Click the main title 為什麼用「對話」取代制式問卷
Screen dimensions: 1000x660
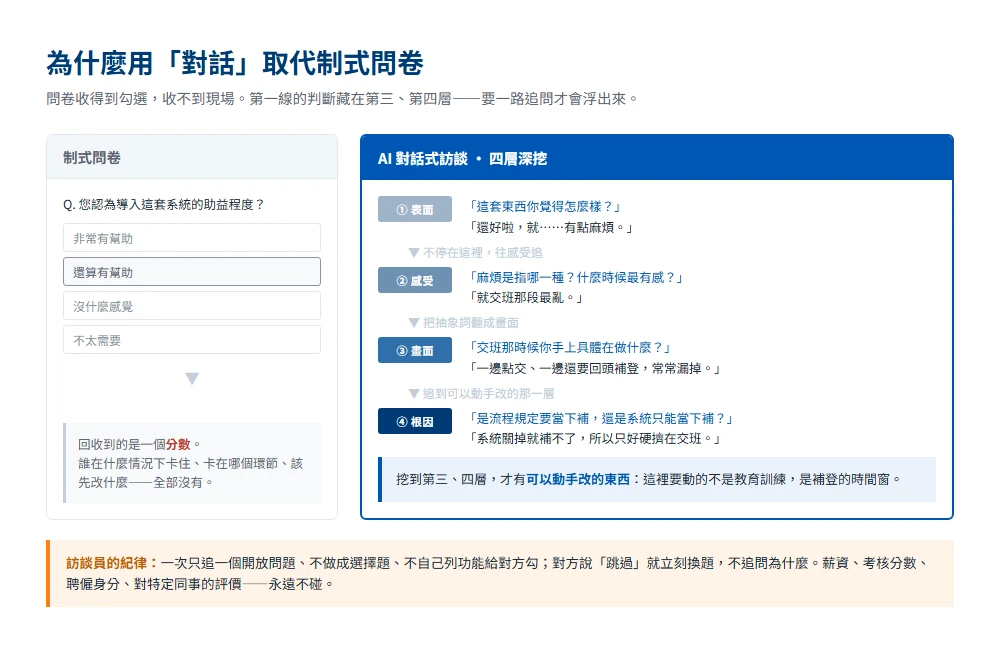click(x=235, y=63)
